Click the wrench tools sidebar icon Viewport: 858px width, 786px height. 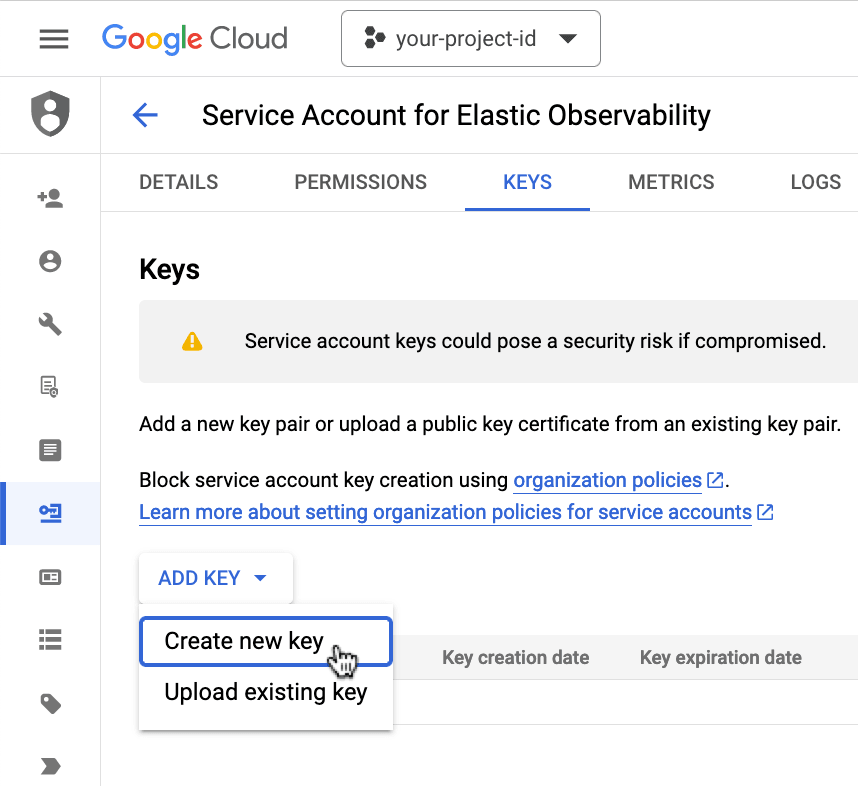click(50, 324)
